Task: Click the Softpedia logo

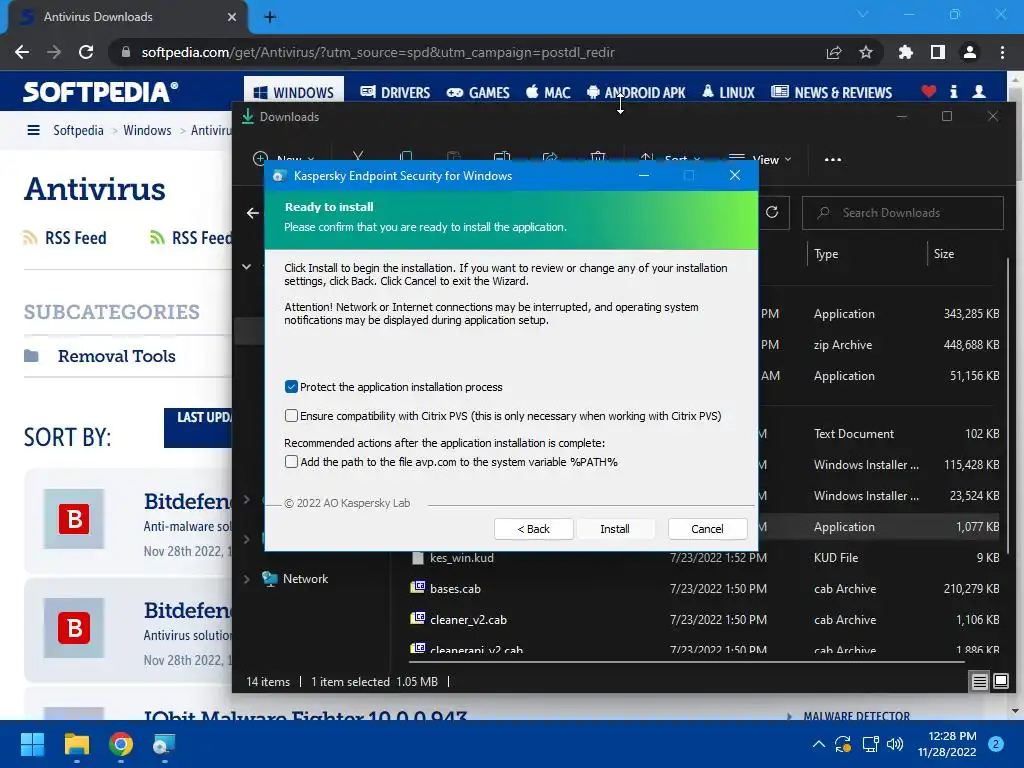Action: pos(100,92)
